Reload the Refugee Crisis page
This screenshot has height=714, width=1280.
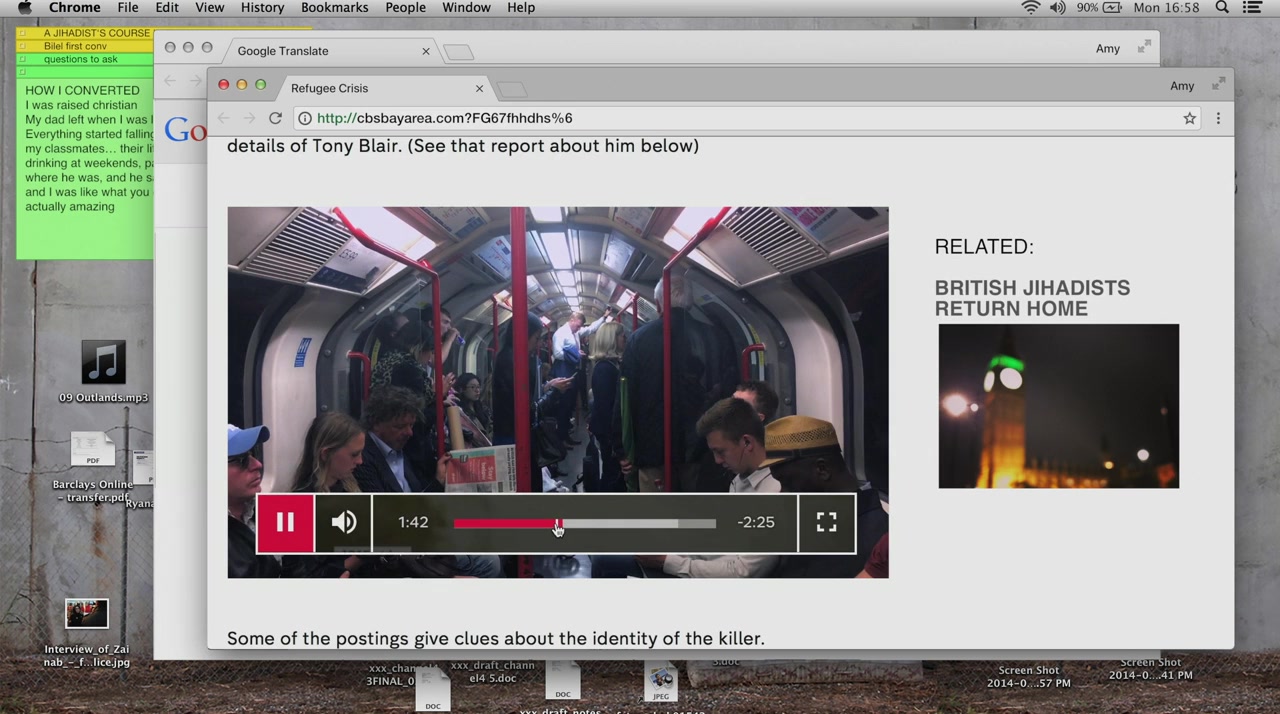point(275,118)
